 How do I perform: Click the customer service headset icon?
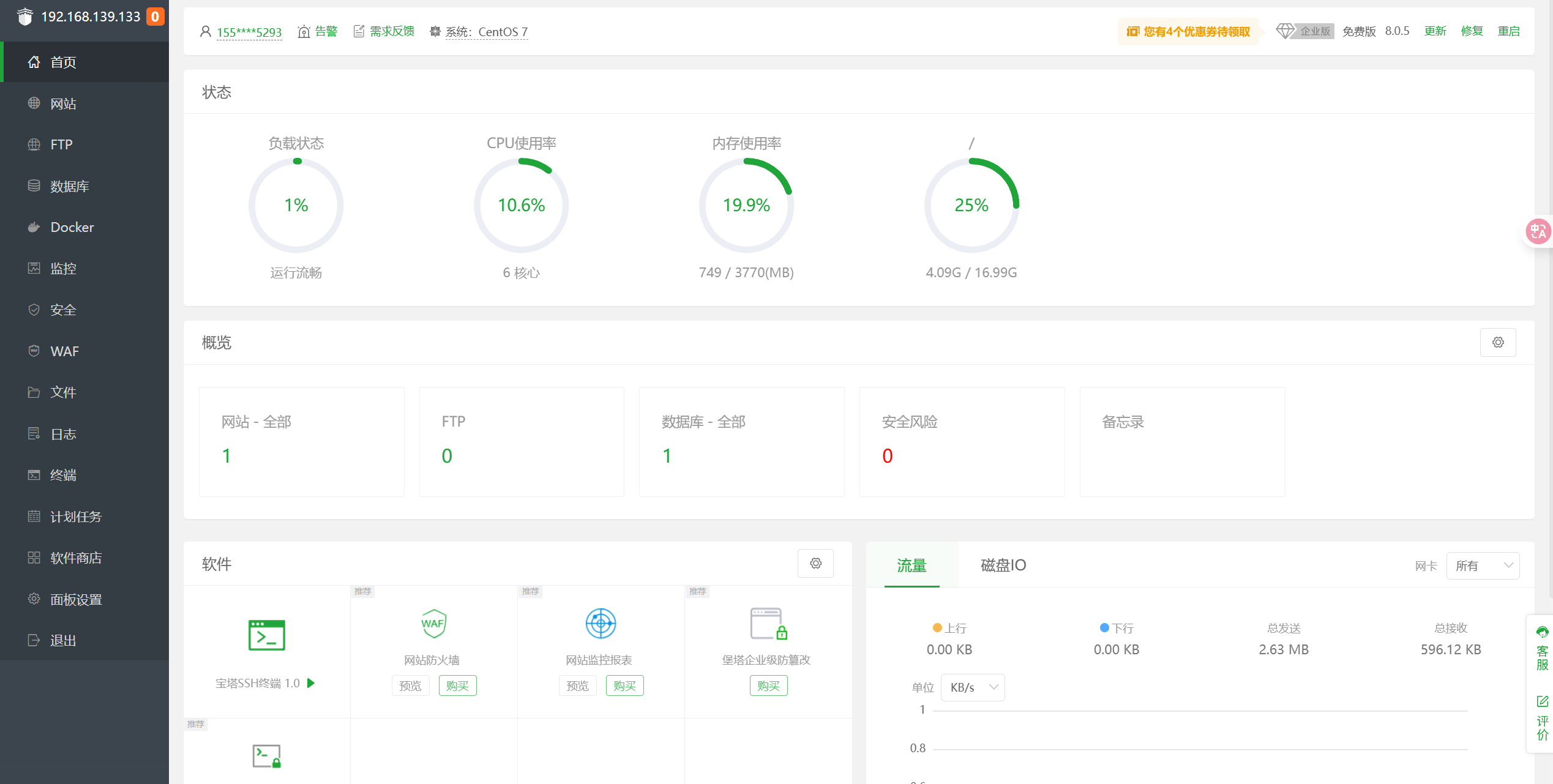tap(1542, 632)
